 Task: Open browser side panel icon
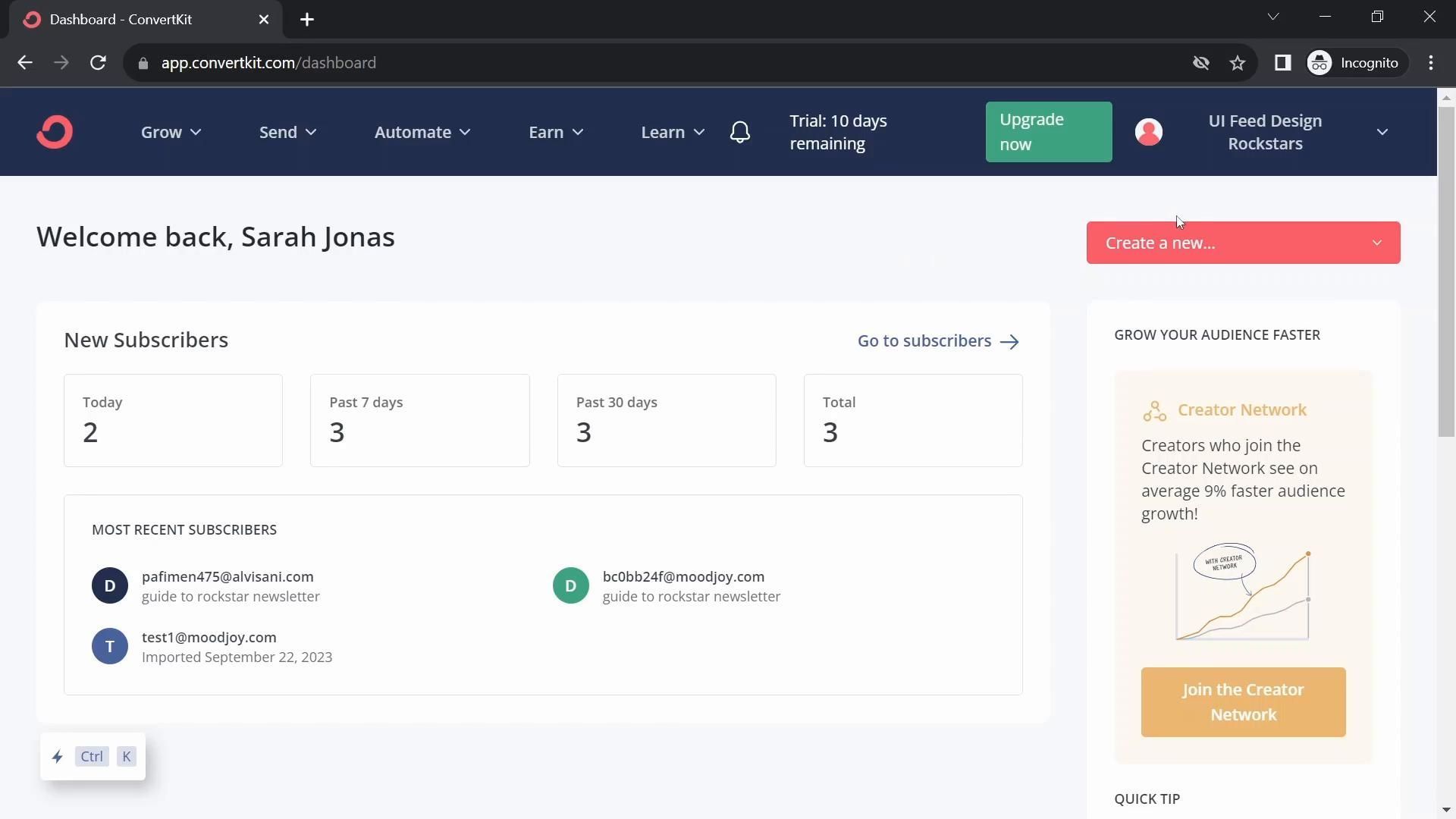tap(1282, 63)
